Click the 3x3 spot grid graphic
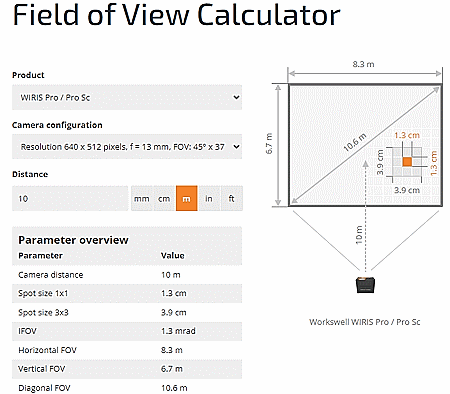 pyautogui.click(x=407, y=162)
